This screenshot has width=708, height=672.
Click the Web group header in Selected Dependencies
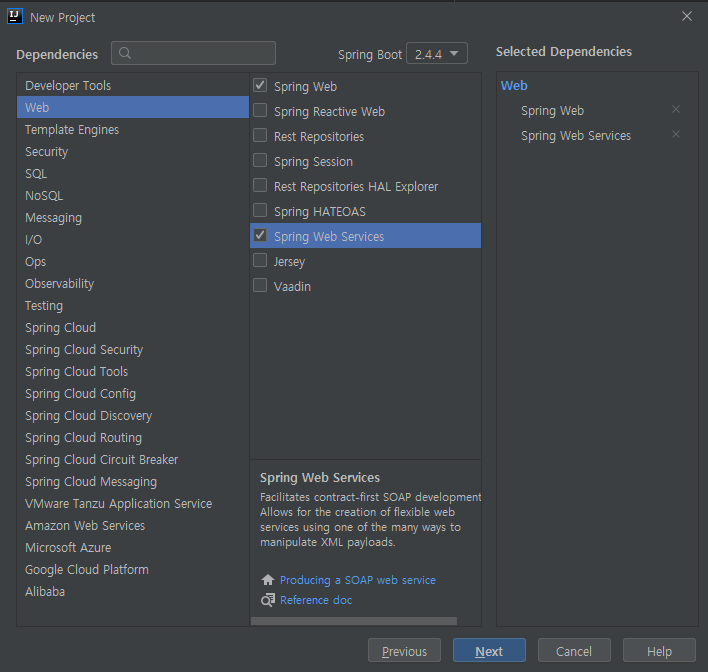tap(514, 85)
